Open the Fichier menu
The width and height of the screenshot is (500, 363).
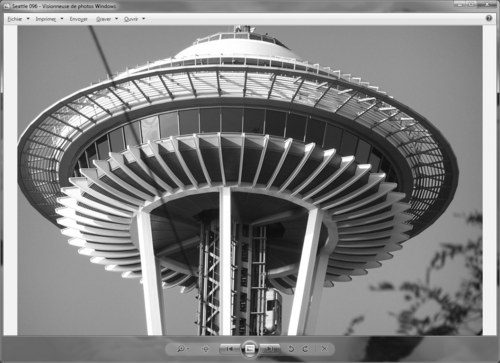15,19
